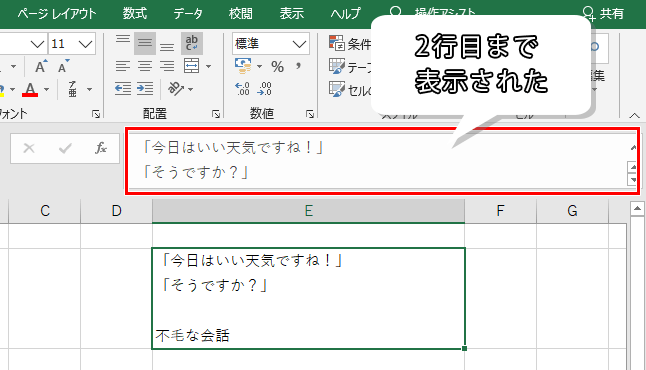
Task: Switch to the データ tab
Action: (x=188, y=14)
